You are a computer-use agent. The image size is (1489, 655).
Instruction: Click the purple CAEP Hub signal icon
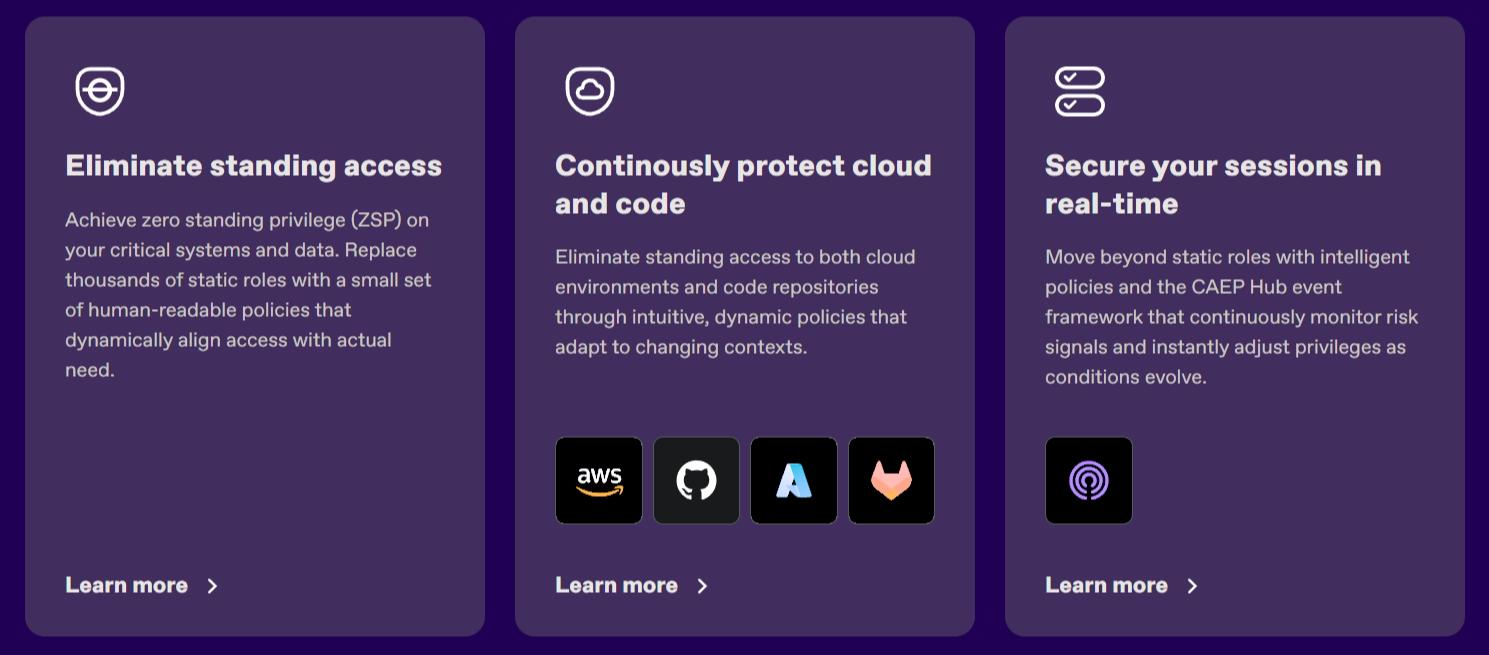1089,480
